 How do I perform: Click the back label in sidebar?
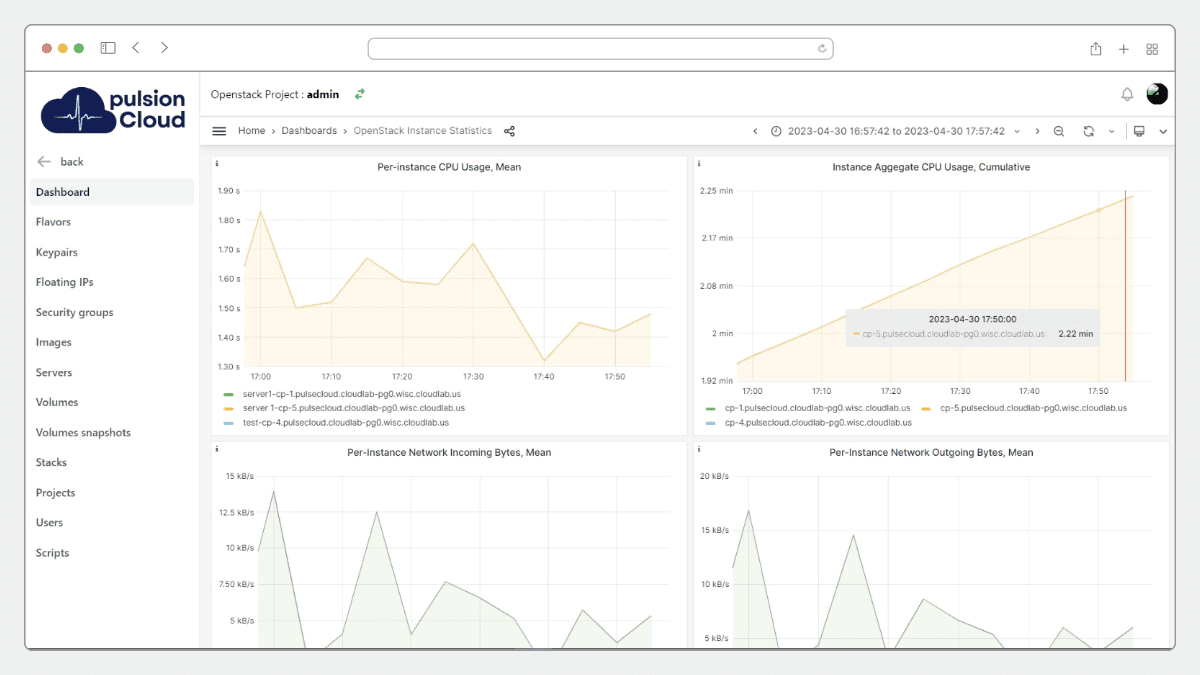(x=72, y=162)
